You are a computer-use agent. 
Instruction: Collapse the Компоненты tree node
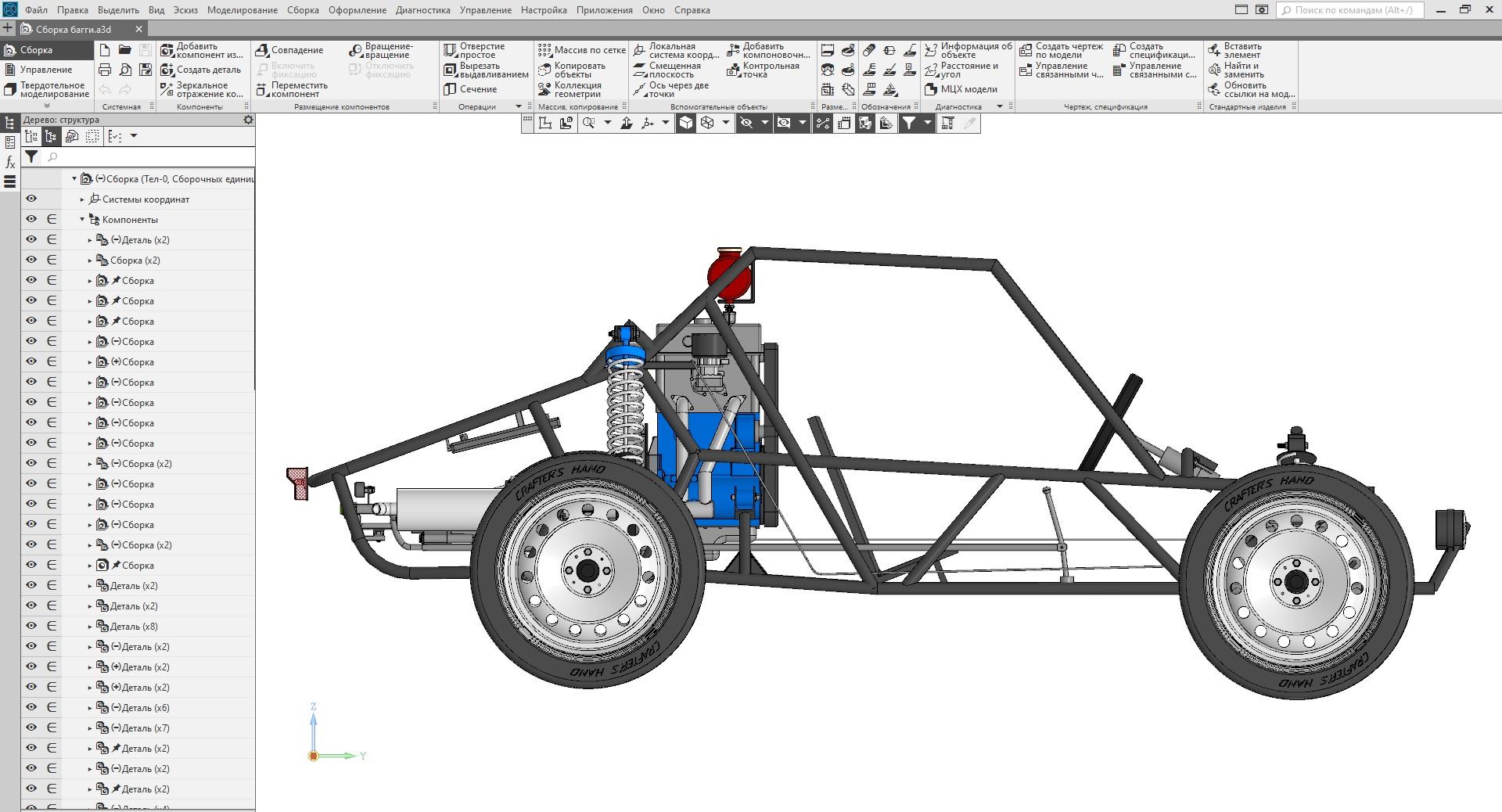click(x=82, y=220)
